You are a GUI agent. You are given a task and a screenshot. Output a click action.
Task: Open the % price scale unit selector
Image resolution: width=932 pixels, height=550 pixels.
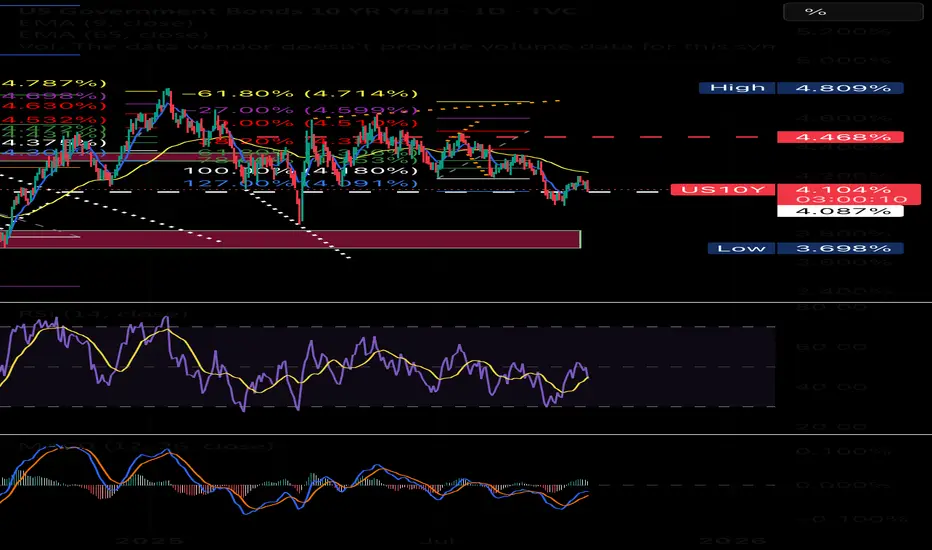click(852, 11)
